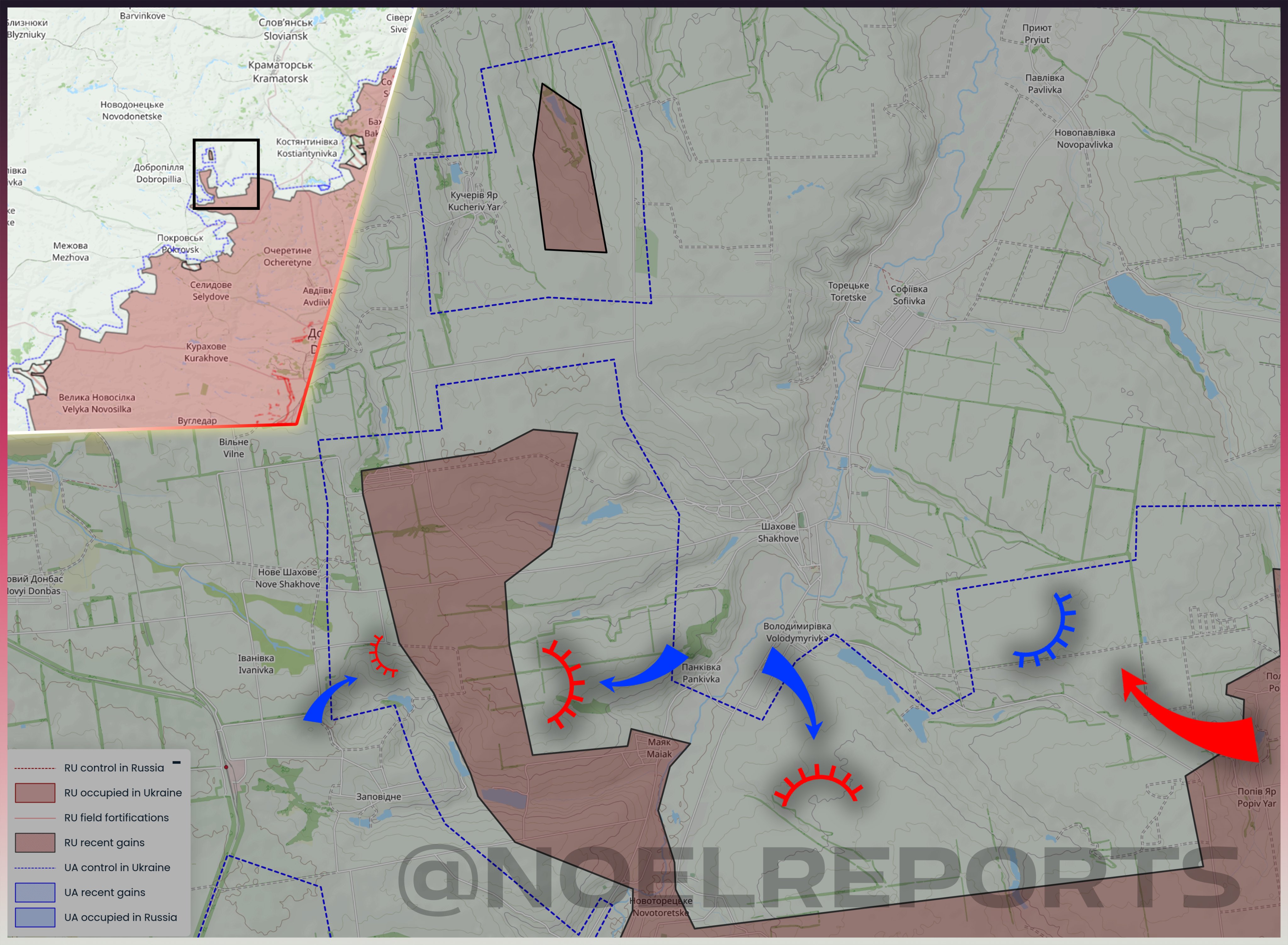Viewport: 1288px width, 945px height.
Task: Click Ocheretyne on the inset map
Action: (x=287, y=256)
